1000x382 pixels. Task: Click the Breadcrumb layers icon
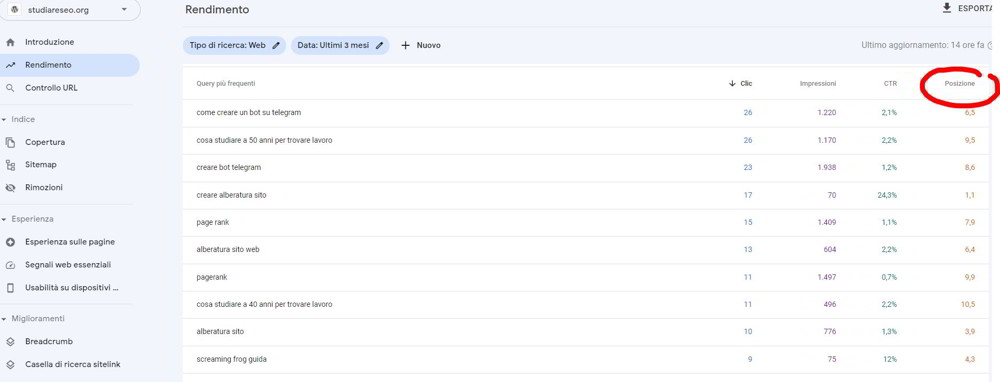[x=10, y=342]
